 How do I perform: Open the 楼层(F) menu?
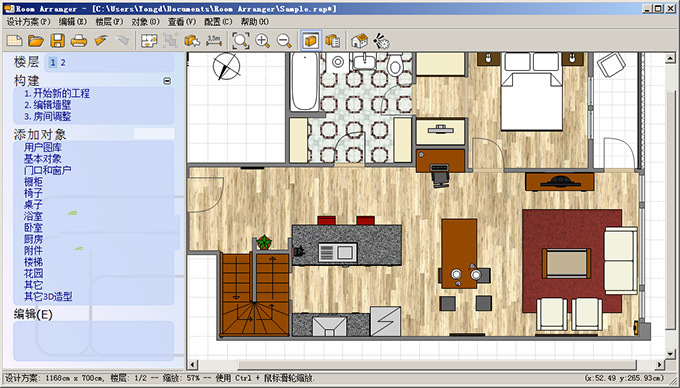pos(109,21)
